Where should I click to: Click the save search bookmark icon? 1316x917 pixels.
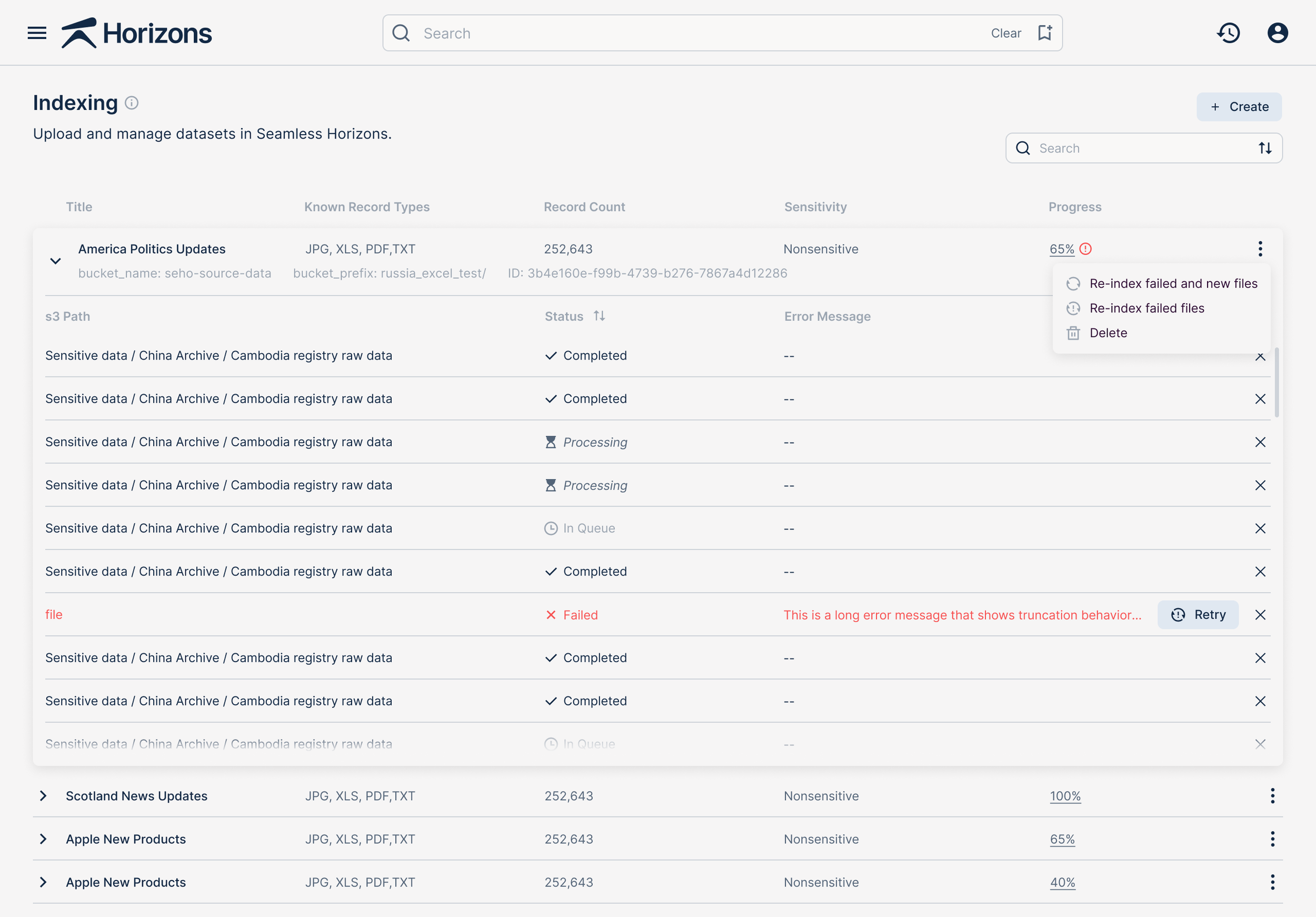click(1044, 33)
